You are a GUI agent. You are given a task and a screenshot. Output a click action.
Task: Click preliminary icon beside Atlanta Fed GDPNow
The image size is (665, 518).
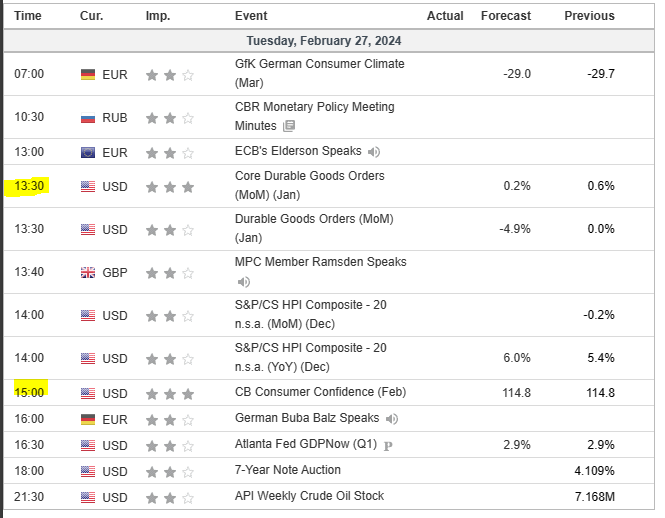pyautogui.click(x=388, y=445)
